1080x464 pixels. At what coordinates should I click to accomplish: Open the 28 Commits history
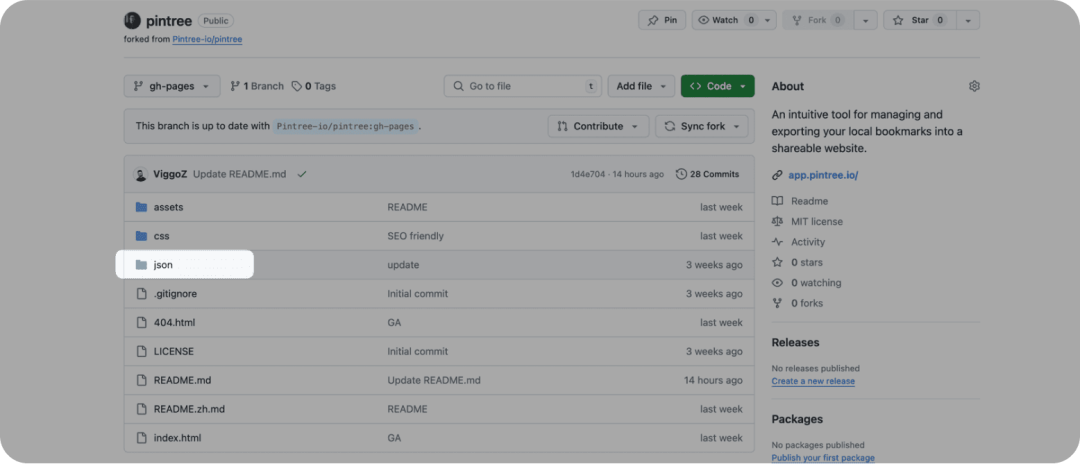(x=707, y=174)
